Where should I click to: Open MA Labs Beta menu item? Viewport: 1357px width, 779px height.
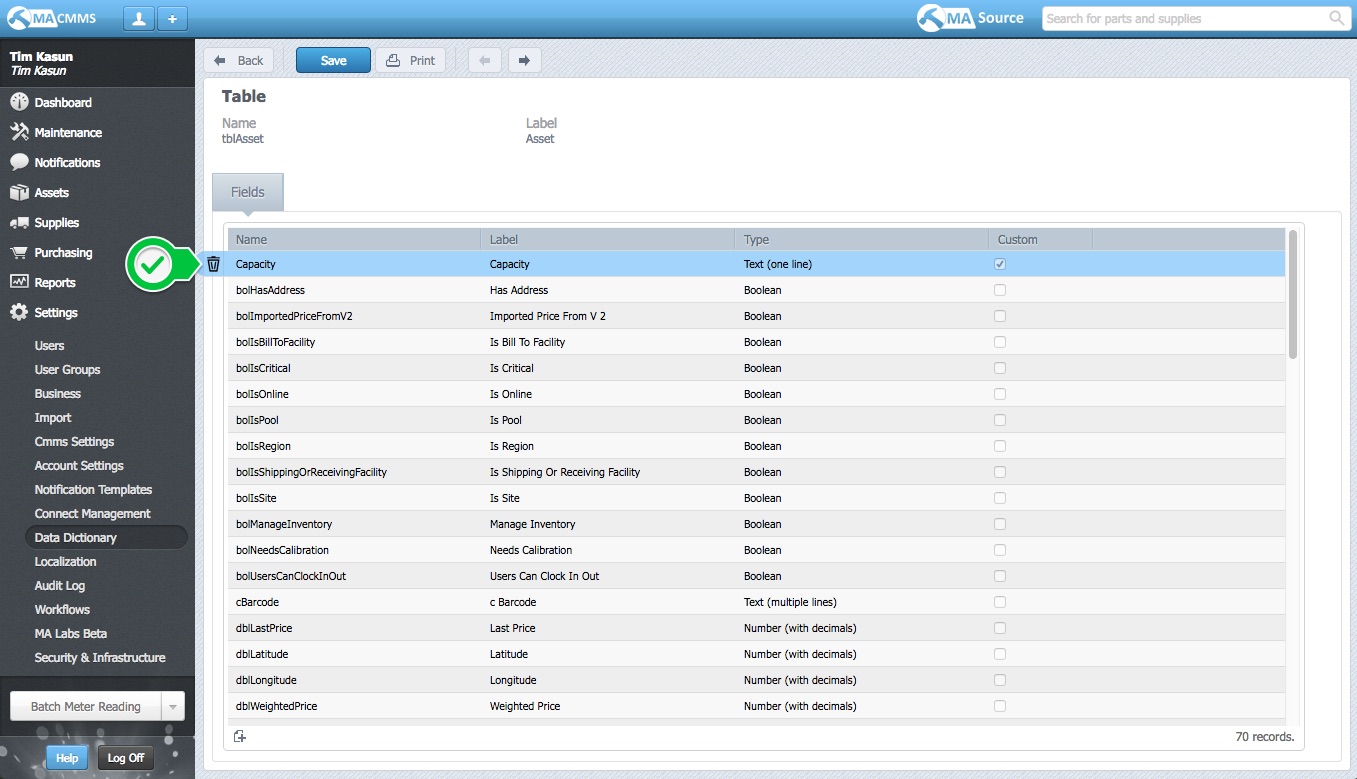pos(70,633)
